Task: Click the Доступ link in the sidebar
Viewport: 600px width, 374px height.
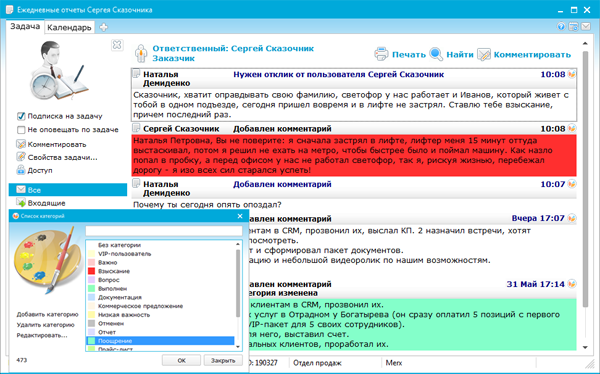Action: pos(40,170)
